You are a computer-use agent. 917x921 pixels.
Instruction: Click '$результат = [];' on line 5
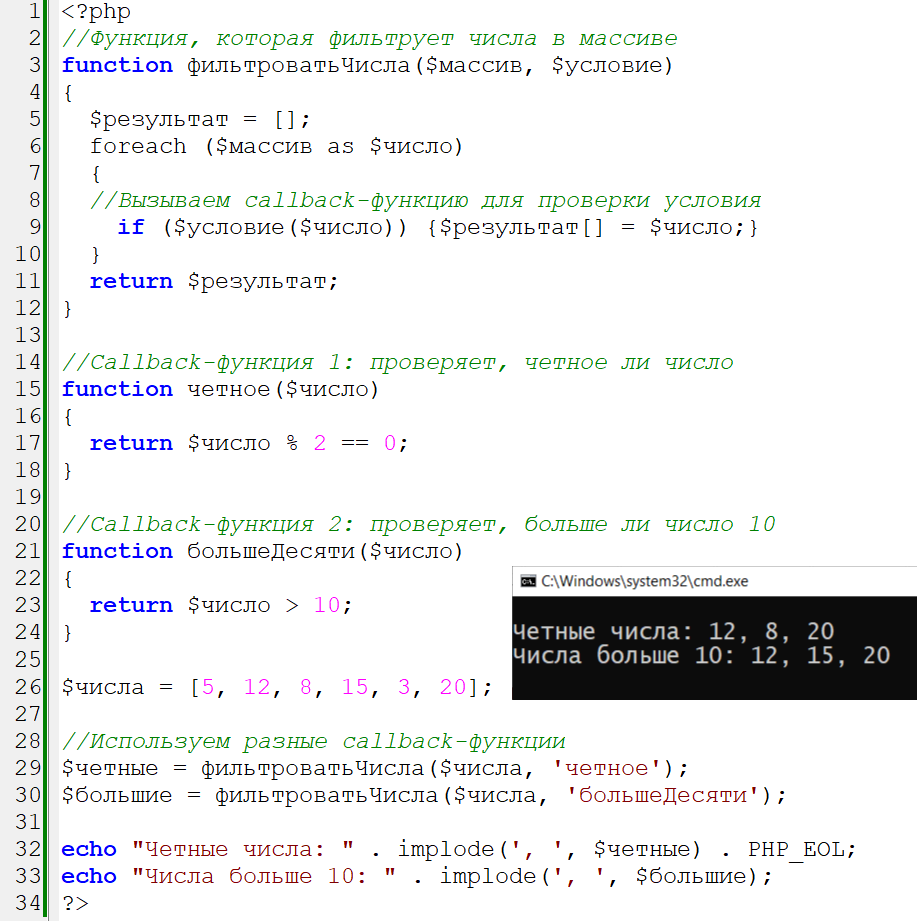[x=200, y=120]
